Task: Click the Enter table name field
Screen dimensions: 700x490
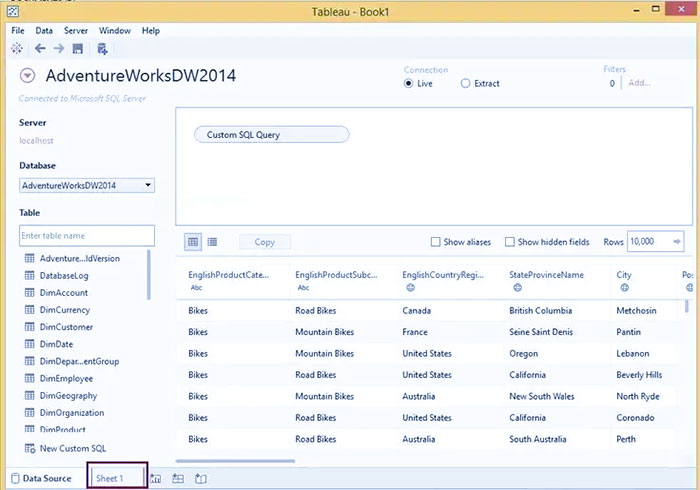Action: [87, 236]
